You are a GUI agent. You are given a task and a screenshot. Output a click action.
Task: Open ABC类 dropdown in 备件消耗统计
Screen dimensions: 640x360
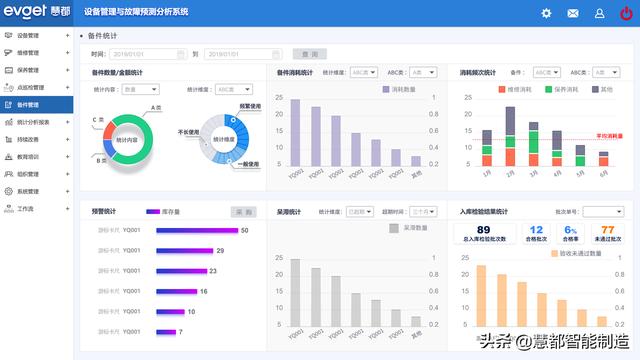pyautogui.click(x=423, y=73)
